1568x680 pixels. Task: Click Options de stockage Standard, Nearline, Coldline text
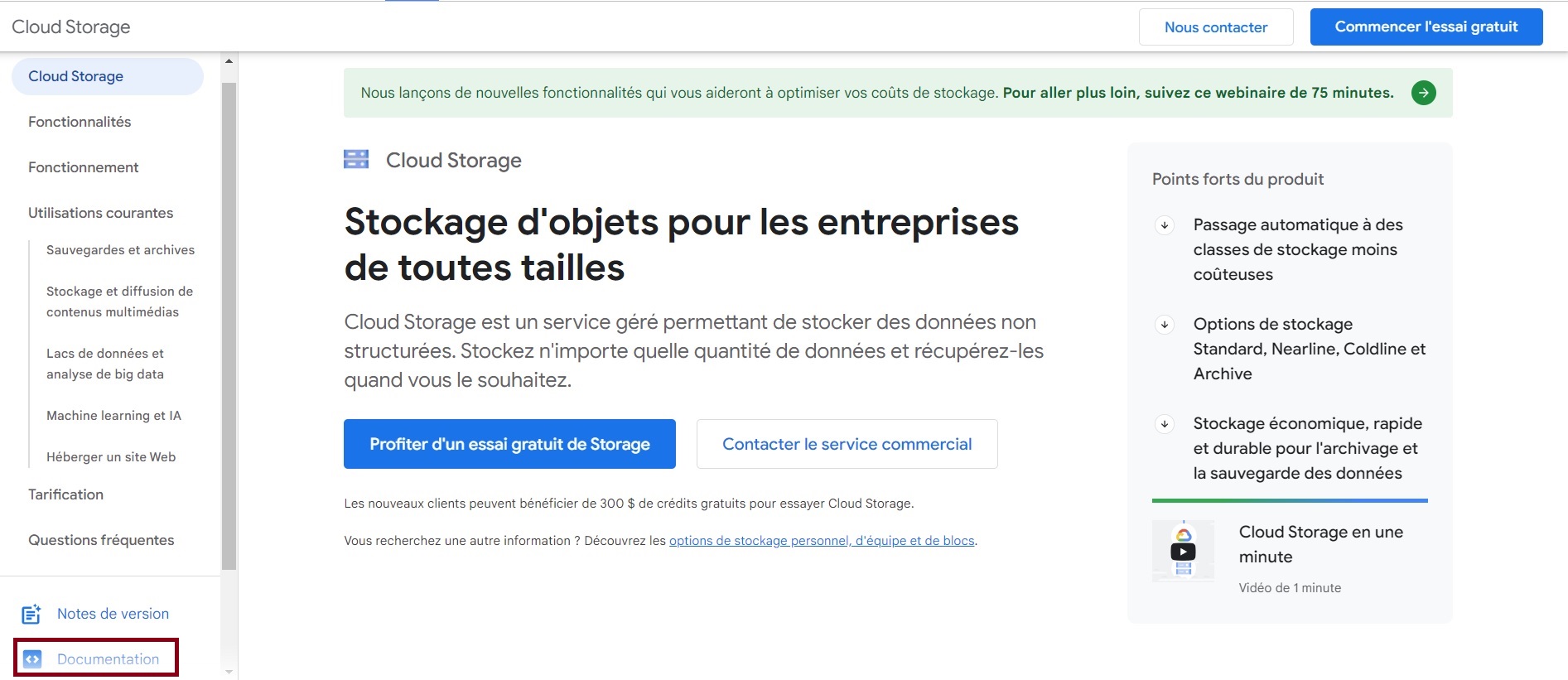(1310, 350)
